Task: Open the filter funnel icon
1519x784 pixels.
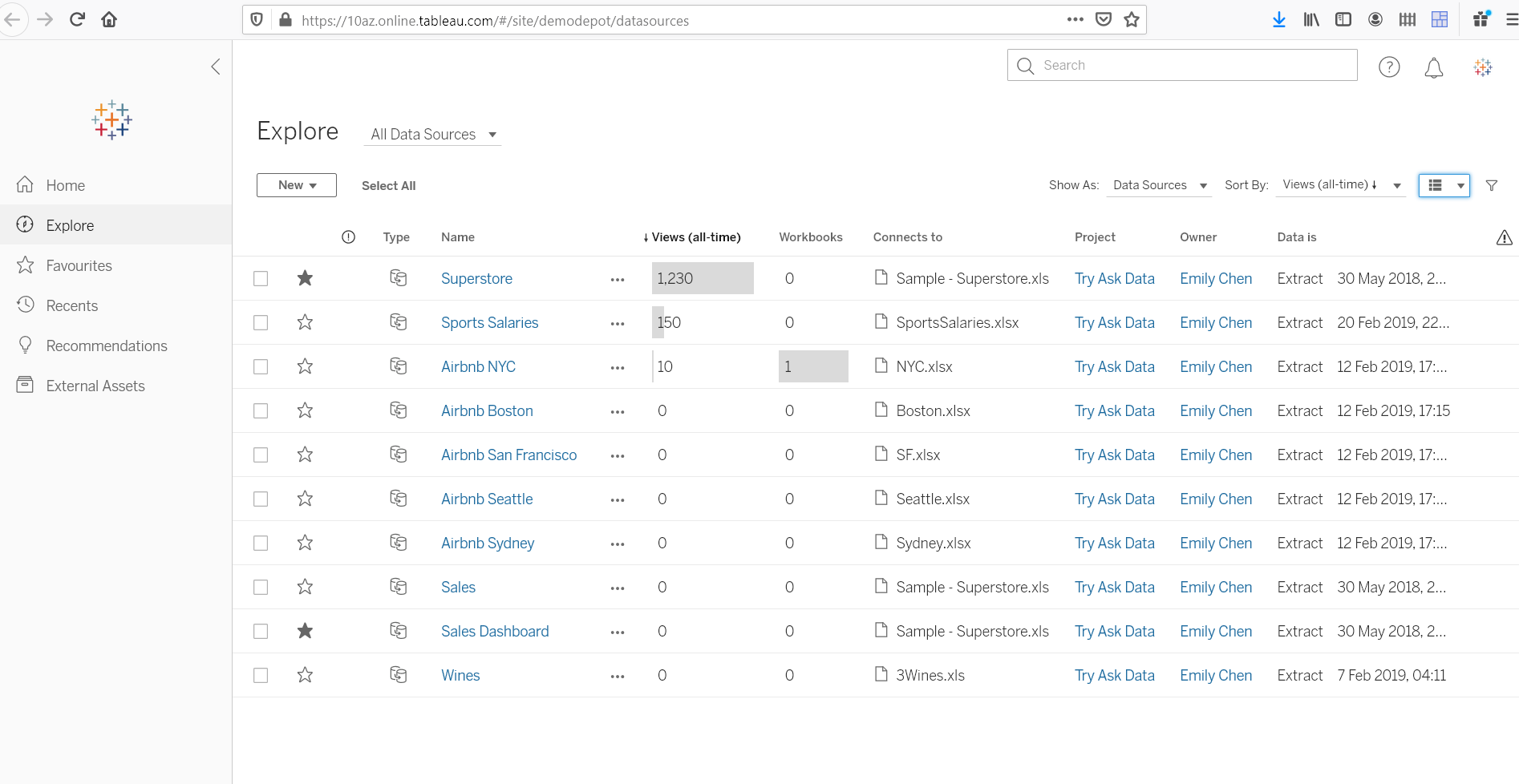Action: point(1492,185)
